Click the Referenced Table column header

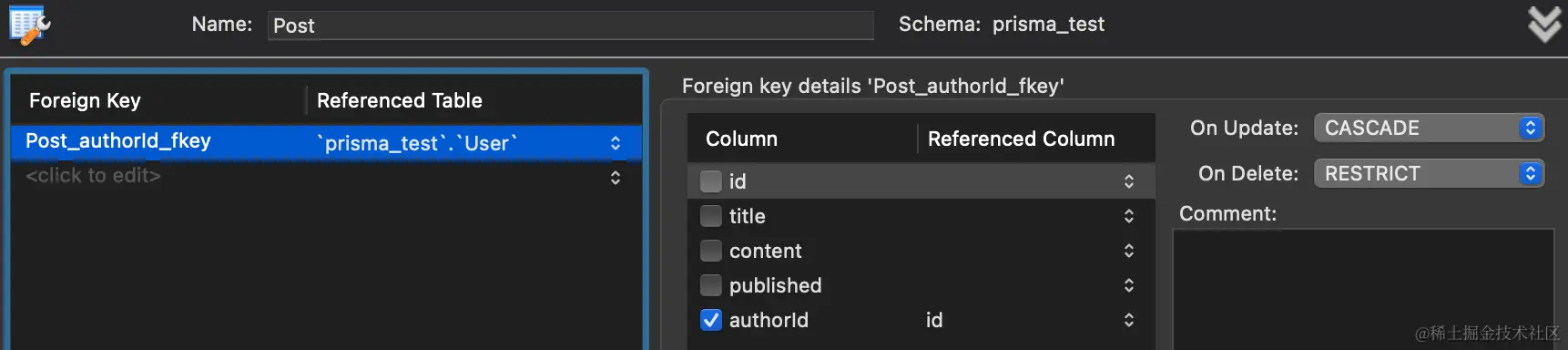tap(400, 100)
